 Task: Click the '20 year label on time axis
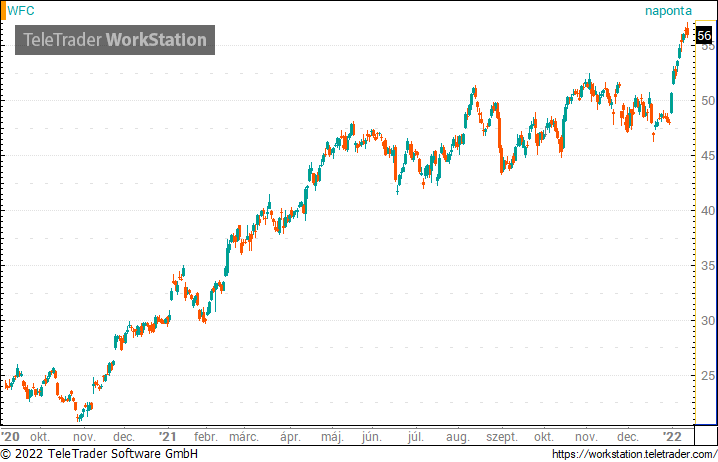pos(11,436)
